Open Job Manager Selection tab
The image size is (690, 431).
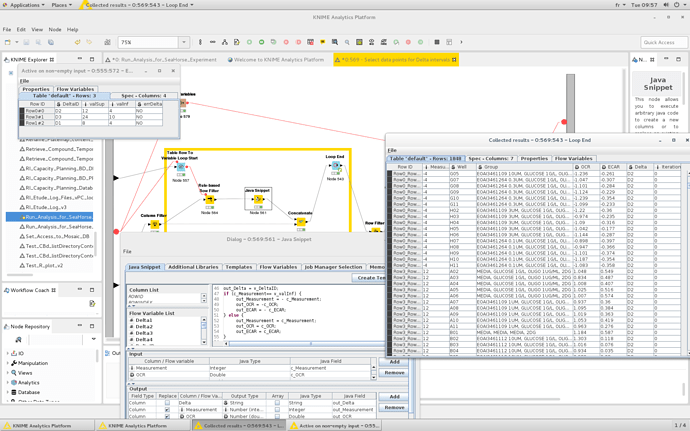pyautogui.click(x=333, y=267)
